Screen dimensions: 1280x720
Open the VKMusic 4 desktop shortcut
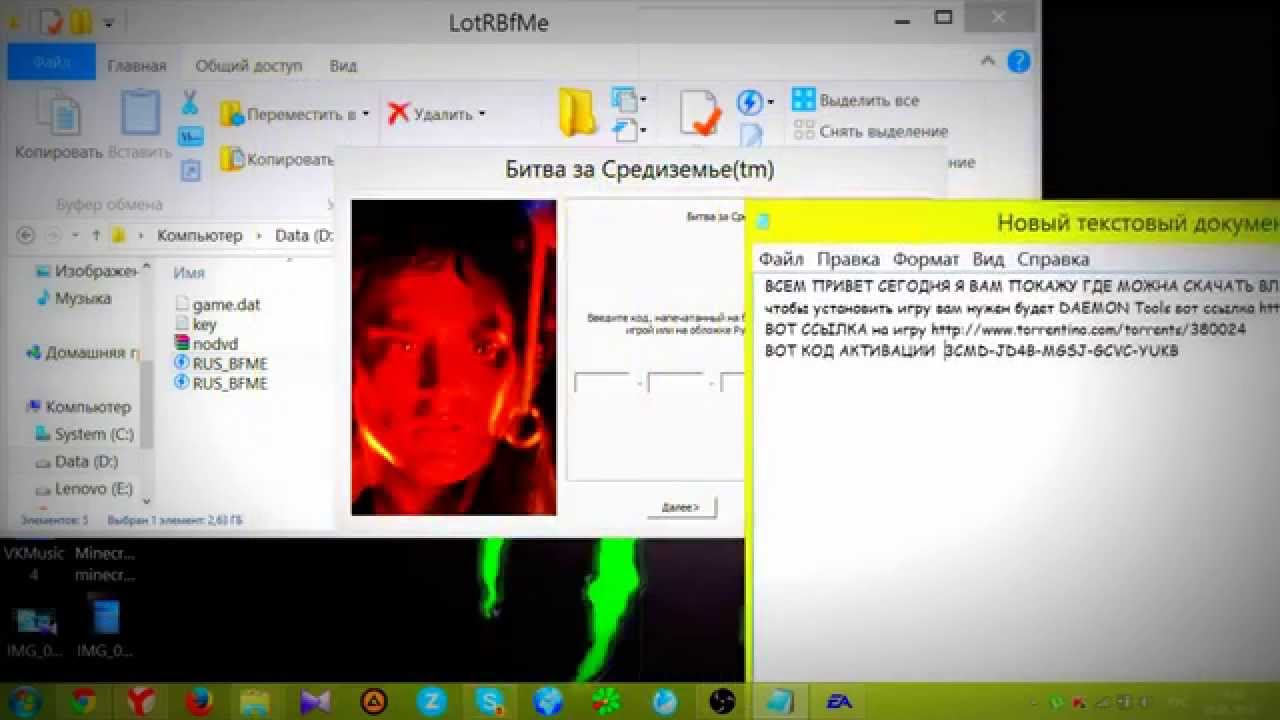[34, 563]
